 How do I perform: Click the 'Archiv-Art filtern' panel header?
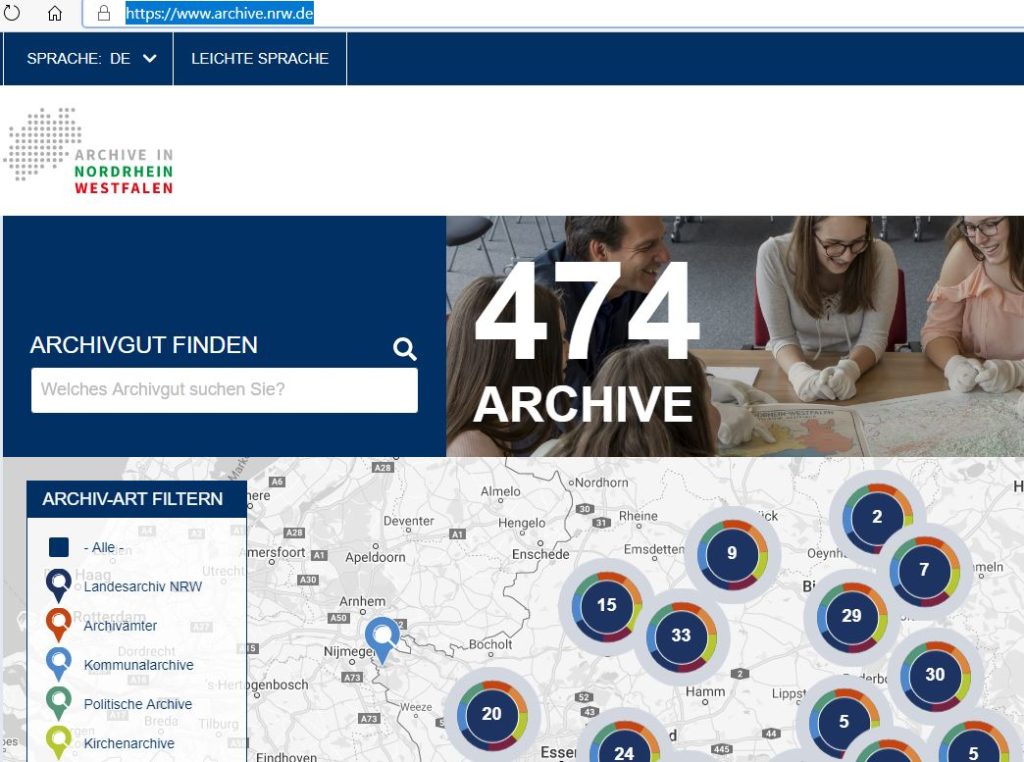[x=136, y=499]
